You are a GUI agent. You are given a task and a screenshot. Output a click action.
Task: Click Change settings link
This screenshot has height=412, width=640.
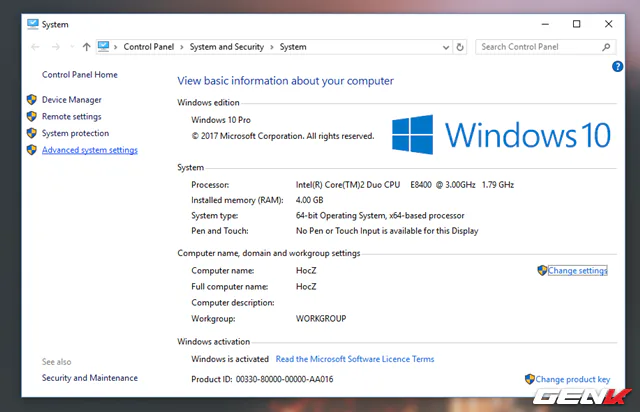577,270
